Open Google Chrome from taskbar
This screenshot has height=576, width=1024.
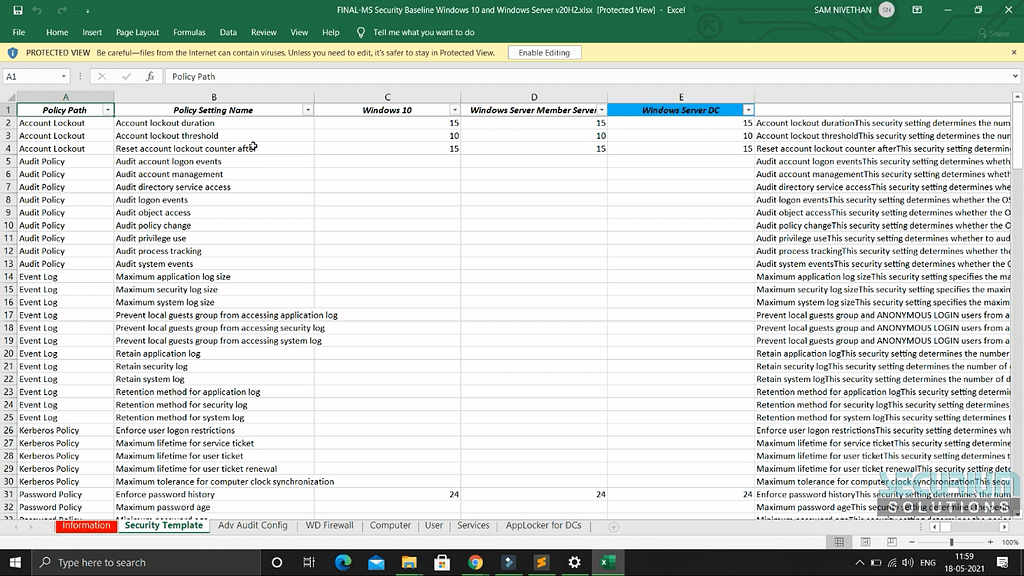tap(475, 562)
